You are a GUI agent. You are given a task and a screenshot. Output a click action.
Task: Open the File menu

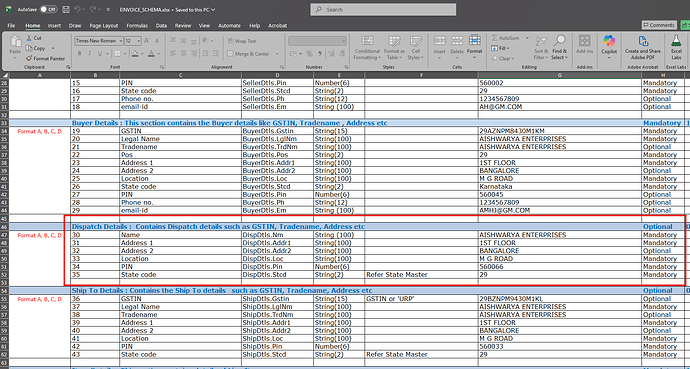click(11, 26)
